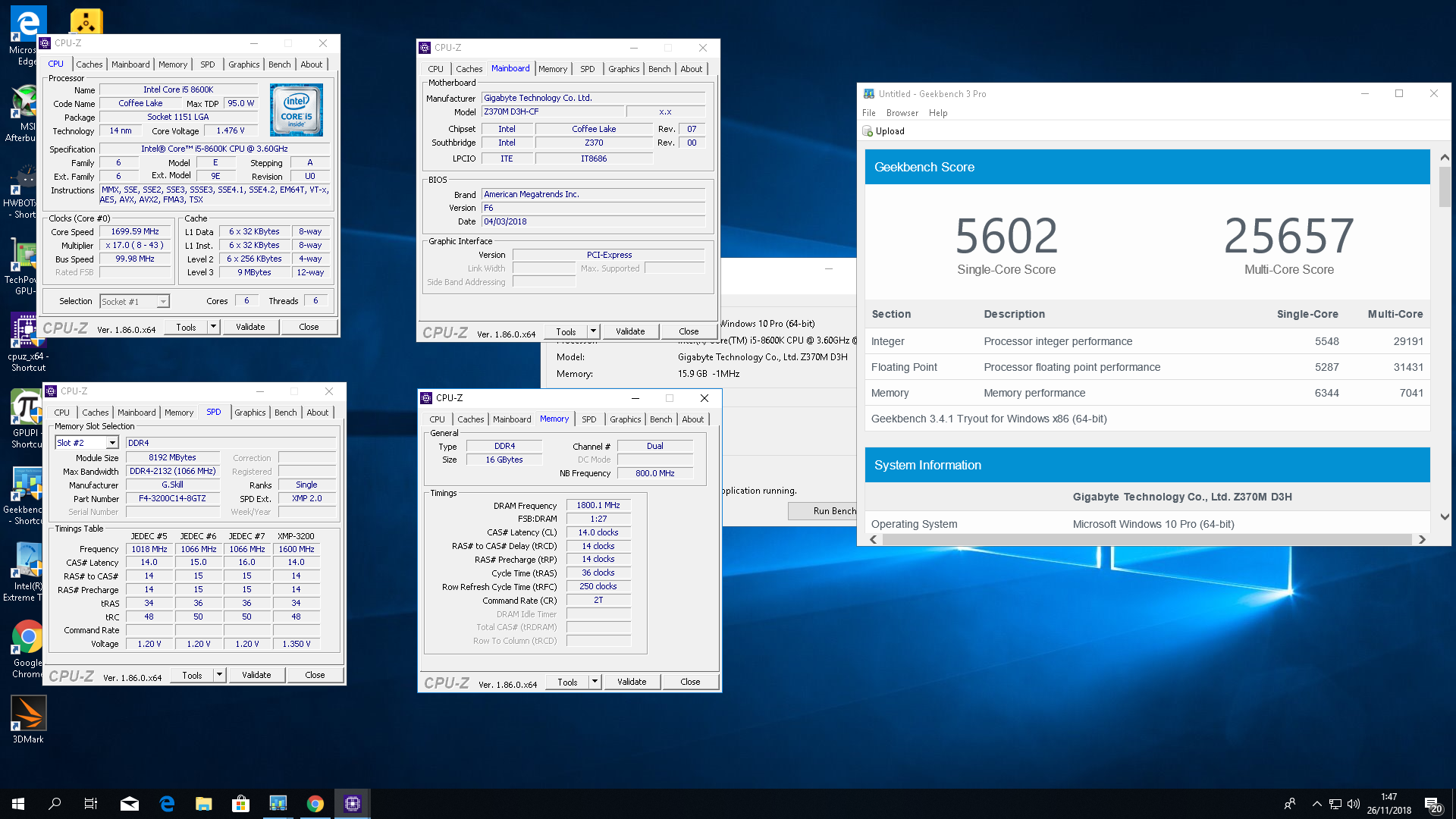The height and width of the screenshot is (819, 1456).
Task: Open taskbar Search
Action: (x=55, y=804)
